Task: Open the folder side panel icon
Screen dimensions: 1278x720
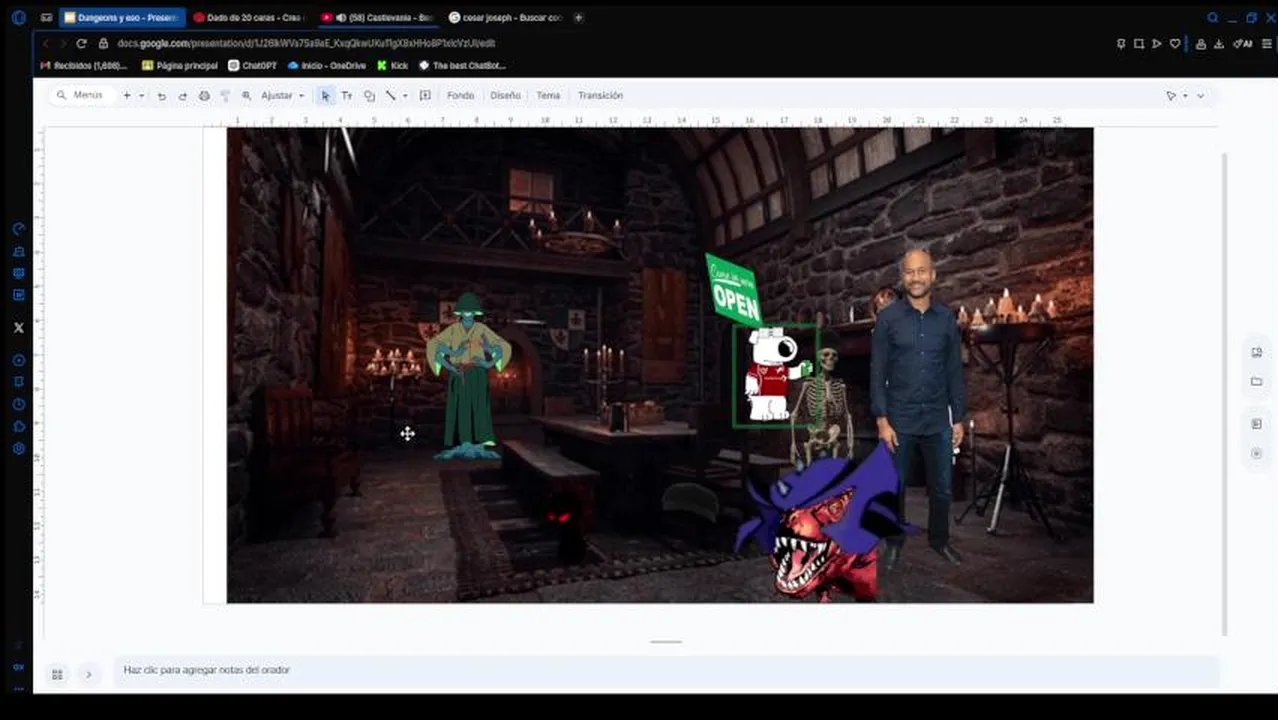Action: pyautogui.click(x=1256, y=381)
